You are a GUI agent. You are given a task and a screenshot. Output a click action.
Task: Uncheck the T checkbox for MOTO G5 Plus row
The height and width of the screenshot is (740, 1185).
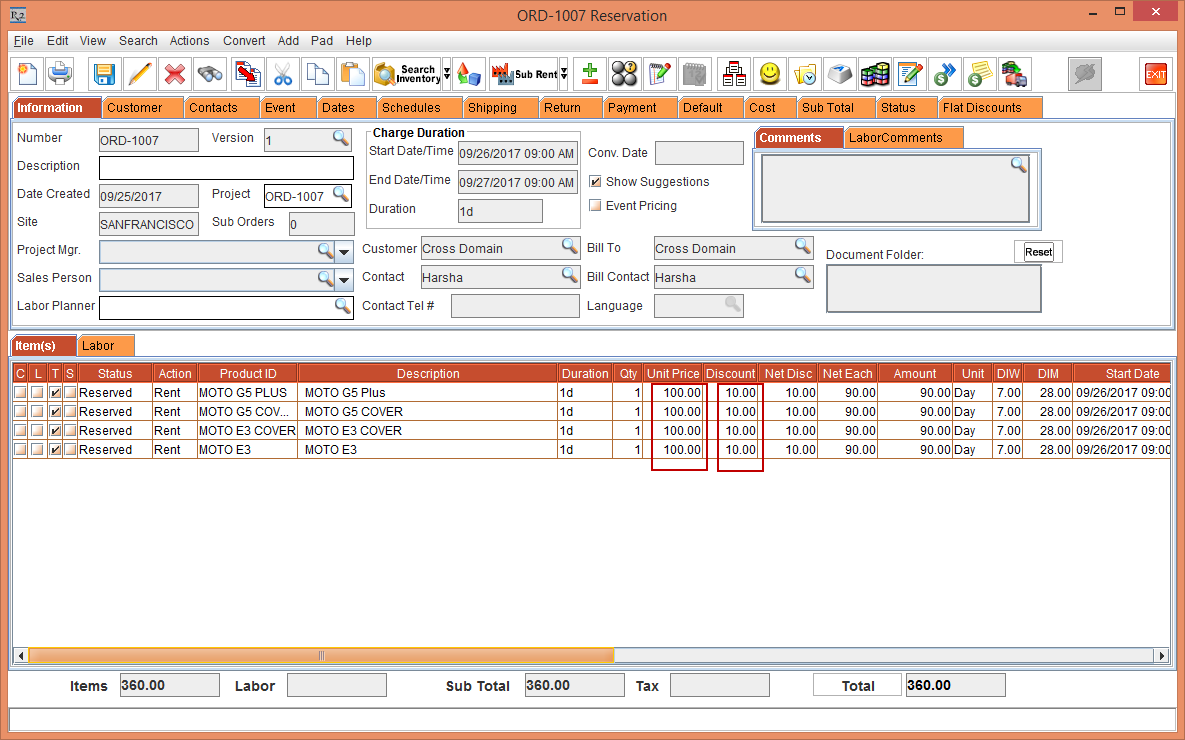[55, 393]
